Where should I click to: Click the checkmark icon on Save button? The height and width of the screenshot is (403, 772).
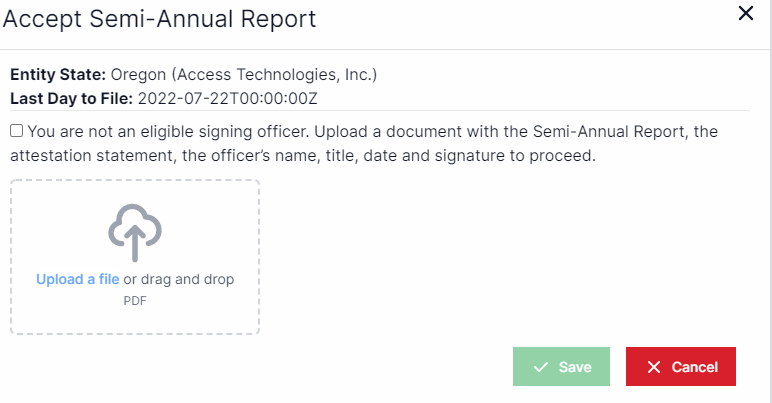point(541,367)
